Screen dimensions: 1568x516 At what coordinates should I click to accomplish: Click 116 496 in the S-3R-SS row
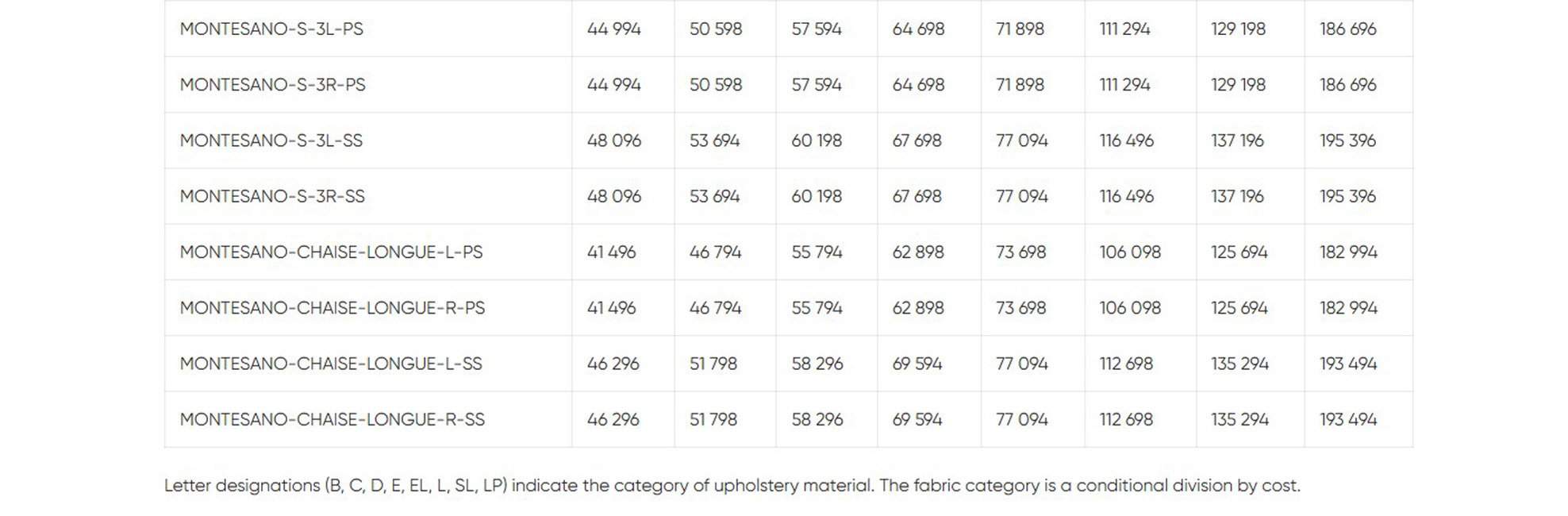pos(1126,196)
